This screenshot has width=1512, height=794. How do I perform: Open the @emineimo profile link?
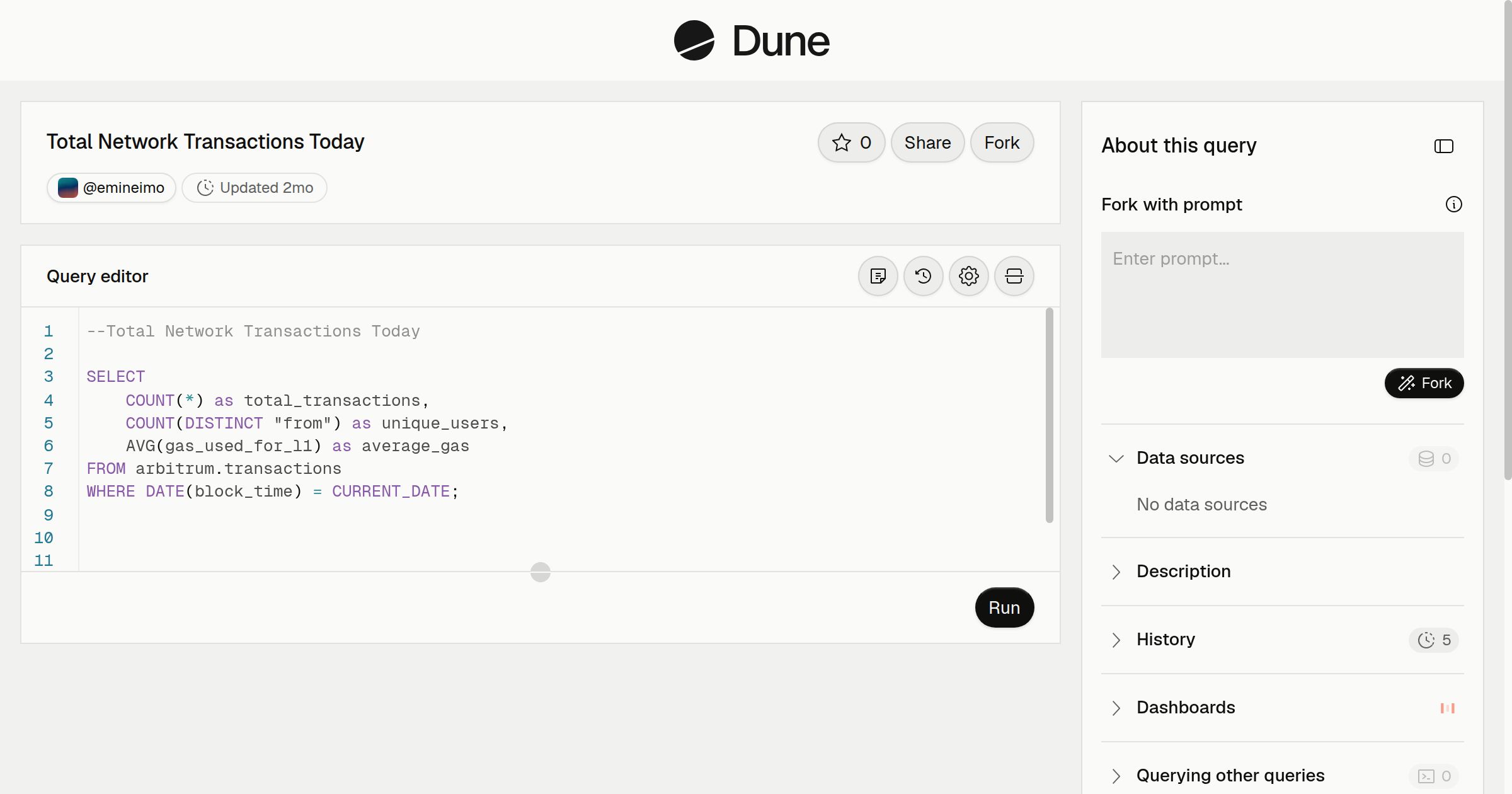[112, 188]
